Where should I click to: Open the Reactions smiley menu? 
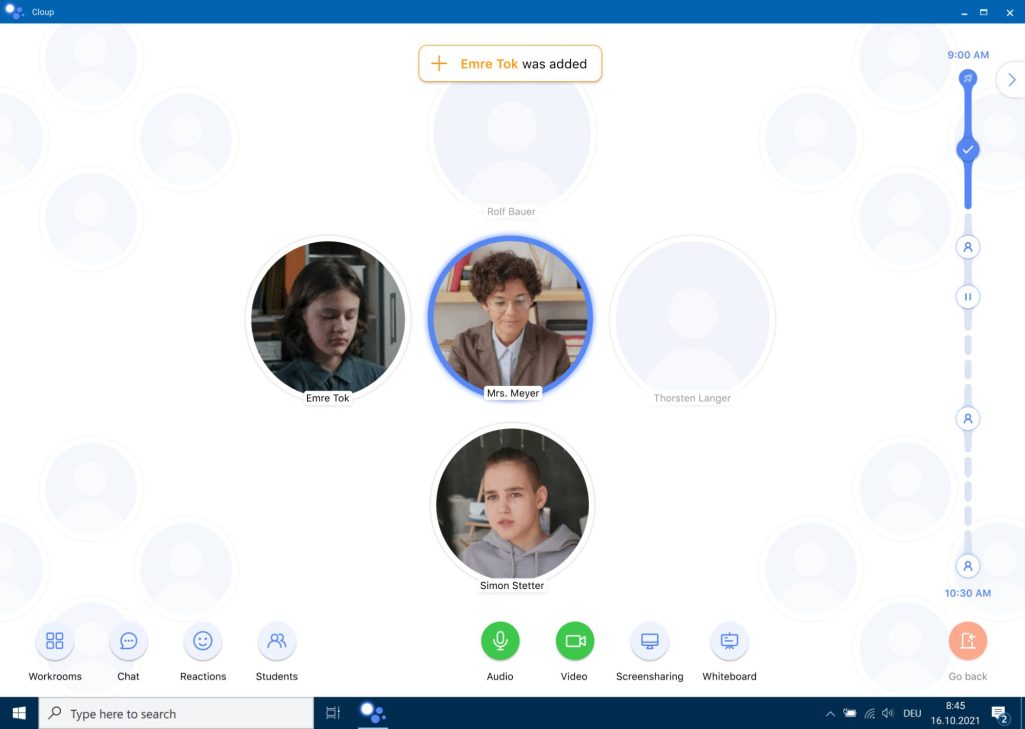[x=203, y=641]
